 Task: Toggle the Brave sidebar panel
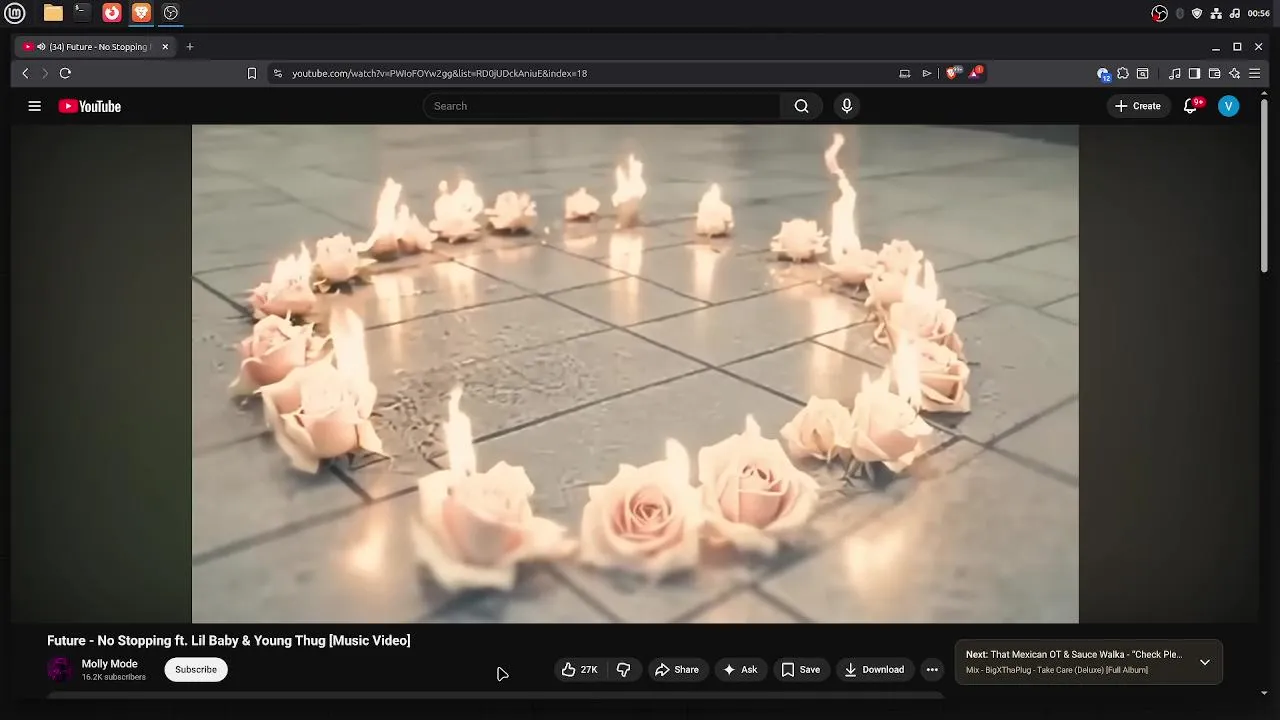point(1194,73)
